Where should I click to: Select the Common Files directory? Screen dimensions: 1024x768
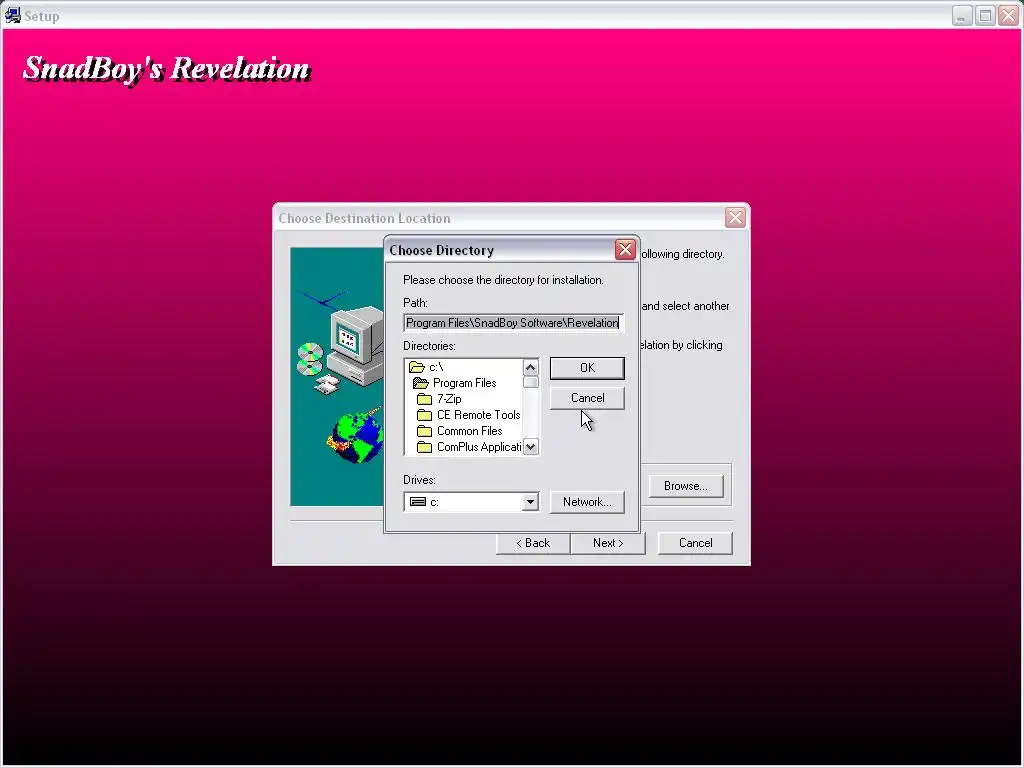(x=464, y=431)
